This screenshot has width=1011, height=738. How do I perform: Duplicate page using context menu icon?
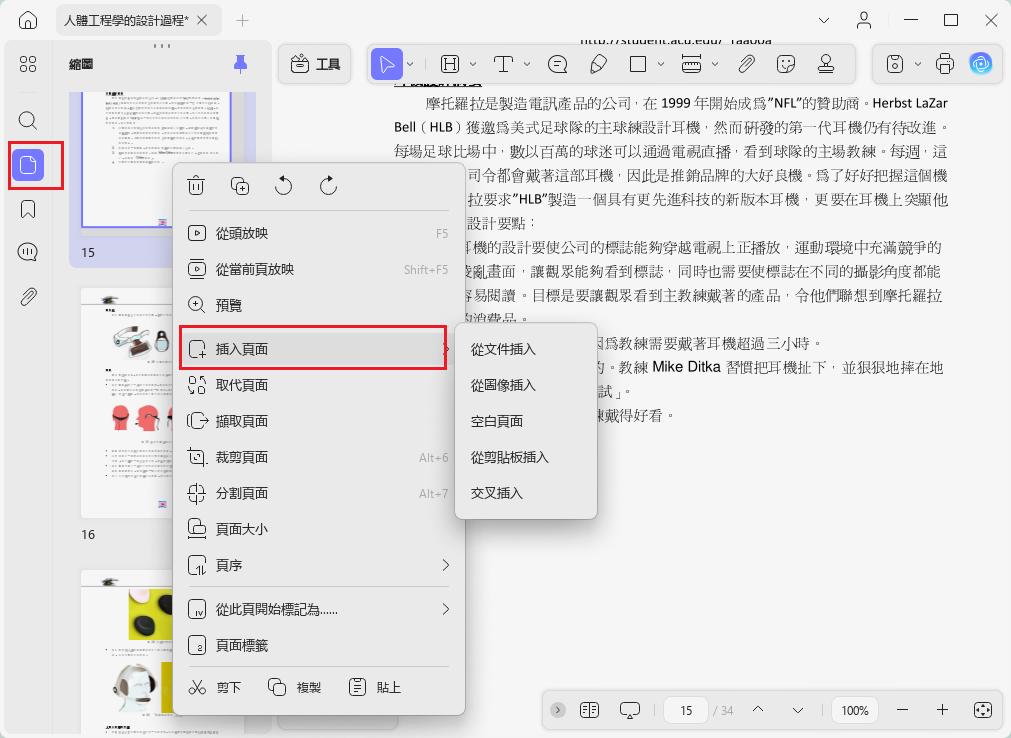pos(240,186)
